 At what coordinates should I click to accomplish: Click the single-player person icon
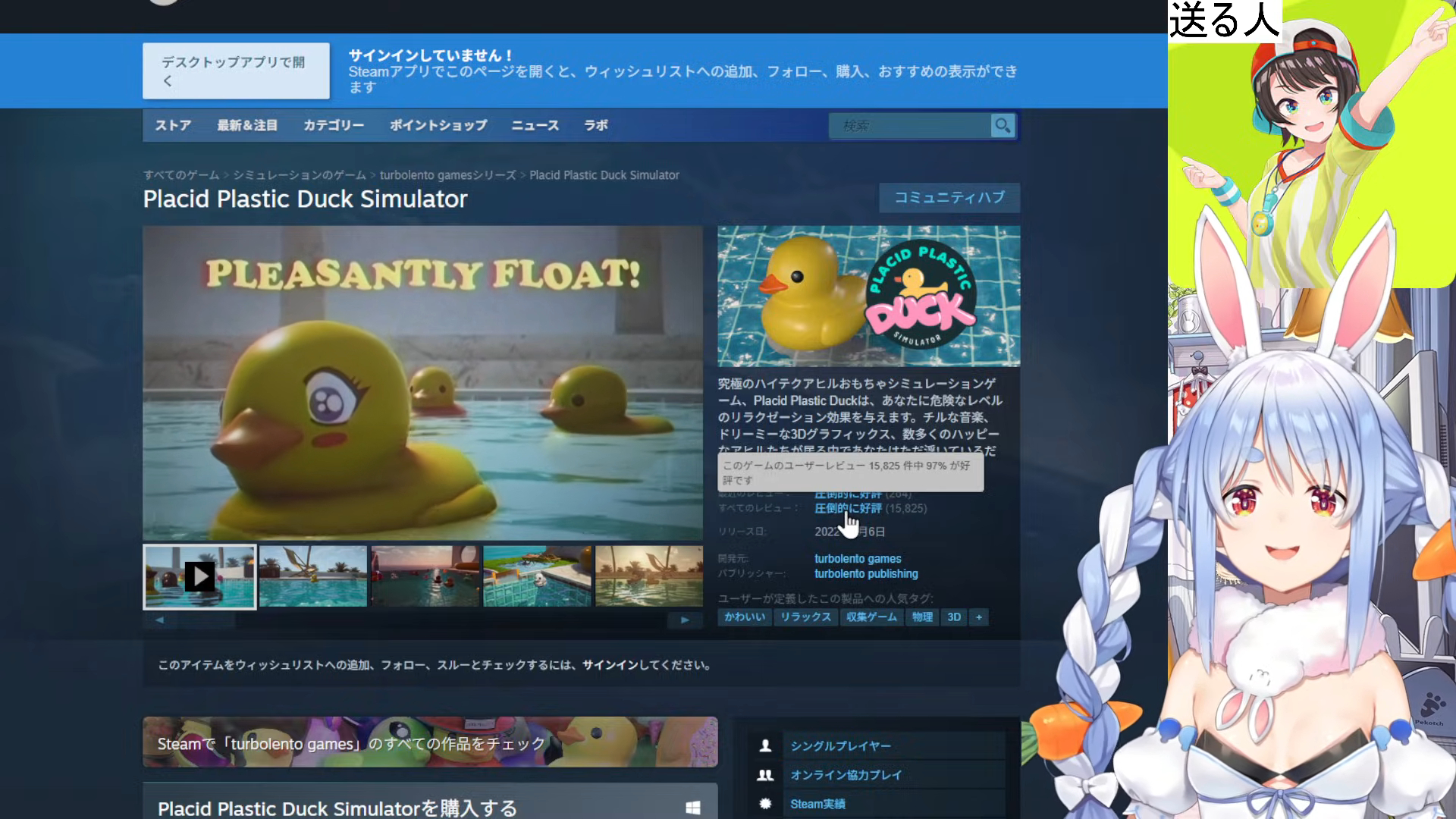(765, 745)
